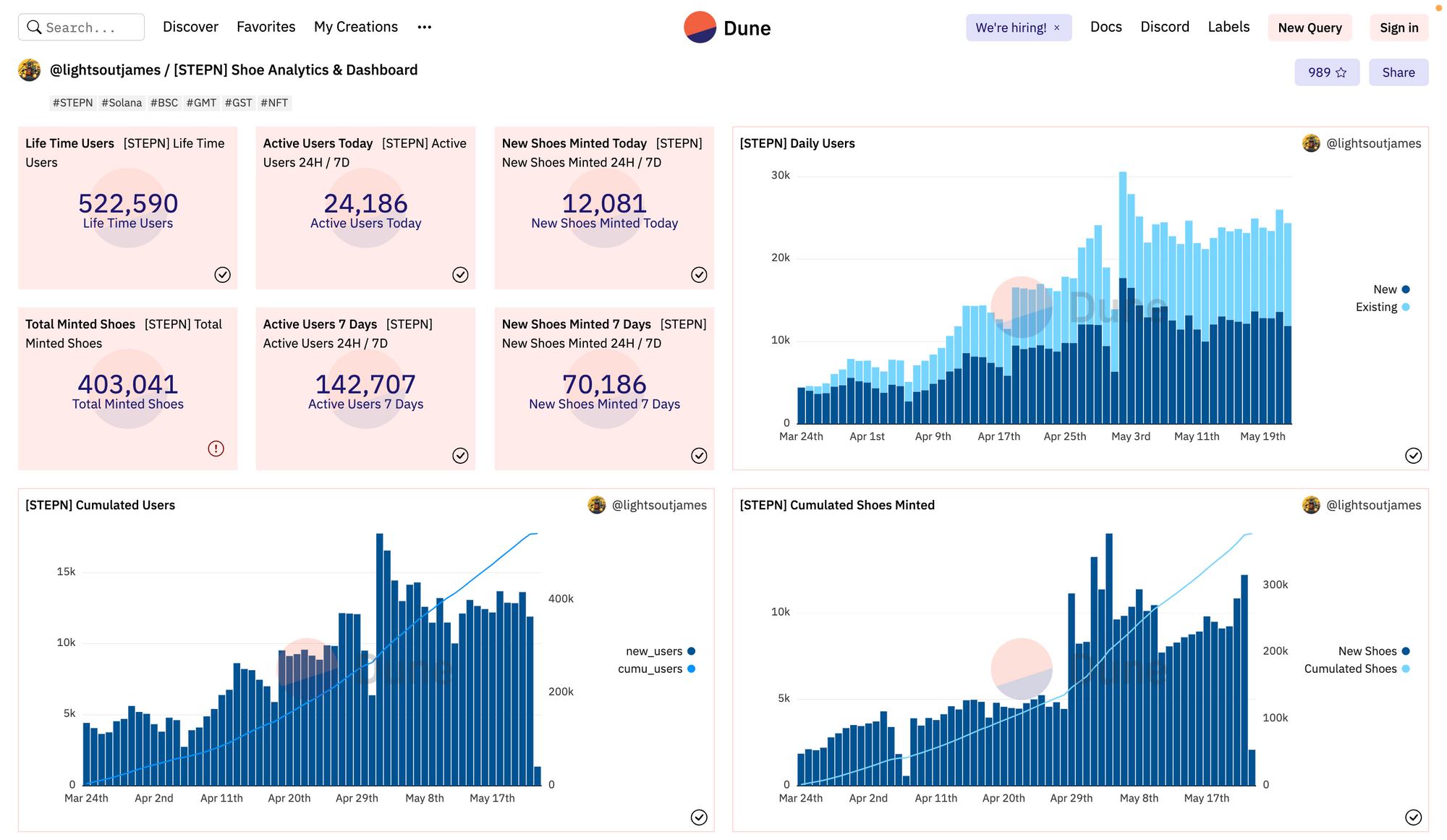
Task: Open the three-dots more menu
Action: click(425, 27)
